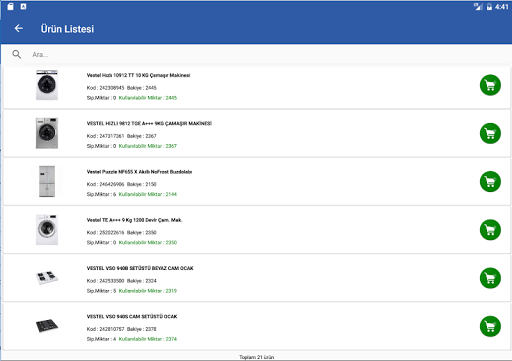
Task: Open black glass hob thumbnail
Action: coord(47,325)
